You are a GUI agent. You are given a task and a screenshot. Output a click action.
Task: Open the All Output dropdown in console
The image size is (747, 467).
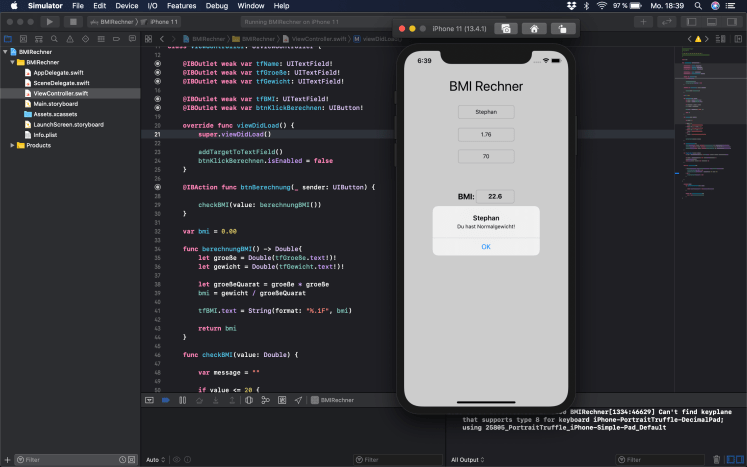[469, 460]
